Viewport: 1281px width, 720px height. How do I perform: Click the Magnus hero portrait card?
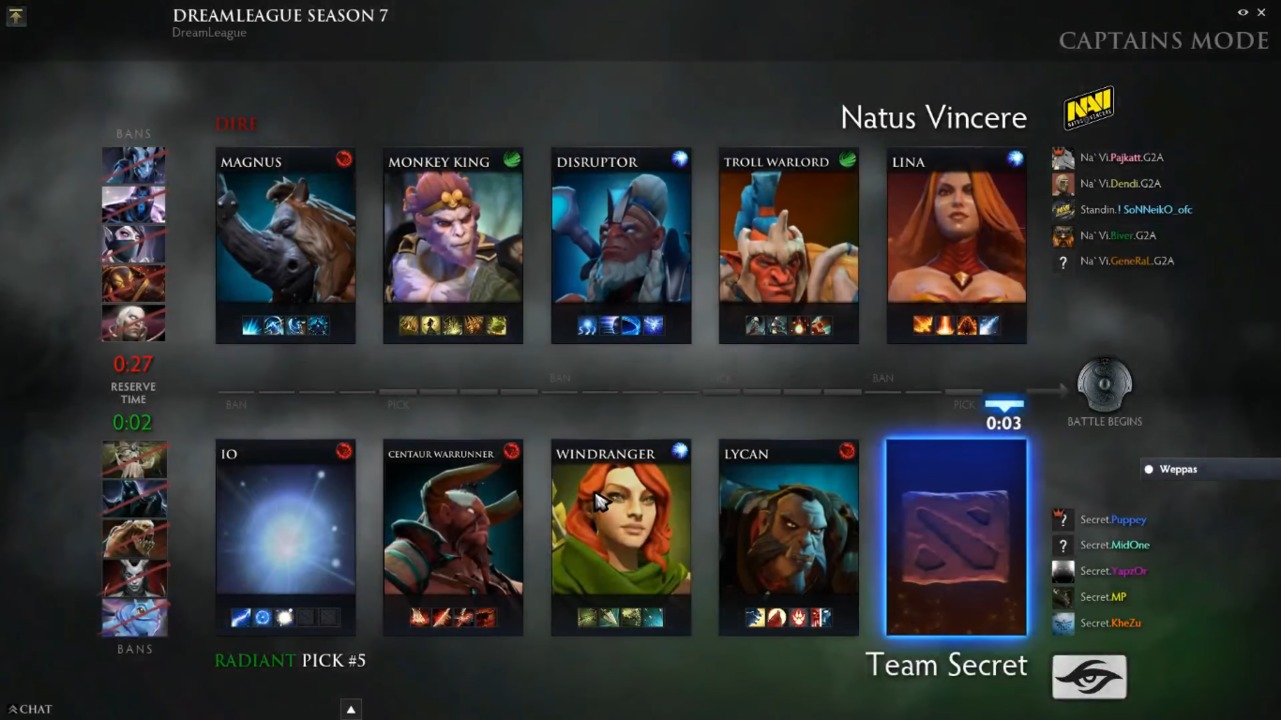[285, 245]
